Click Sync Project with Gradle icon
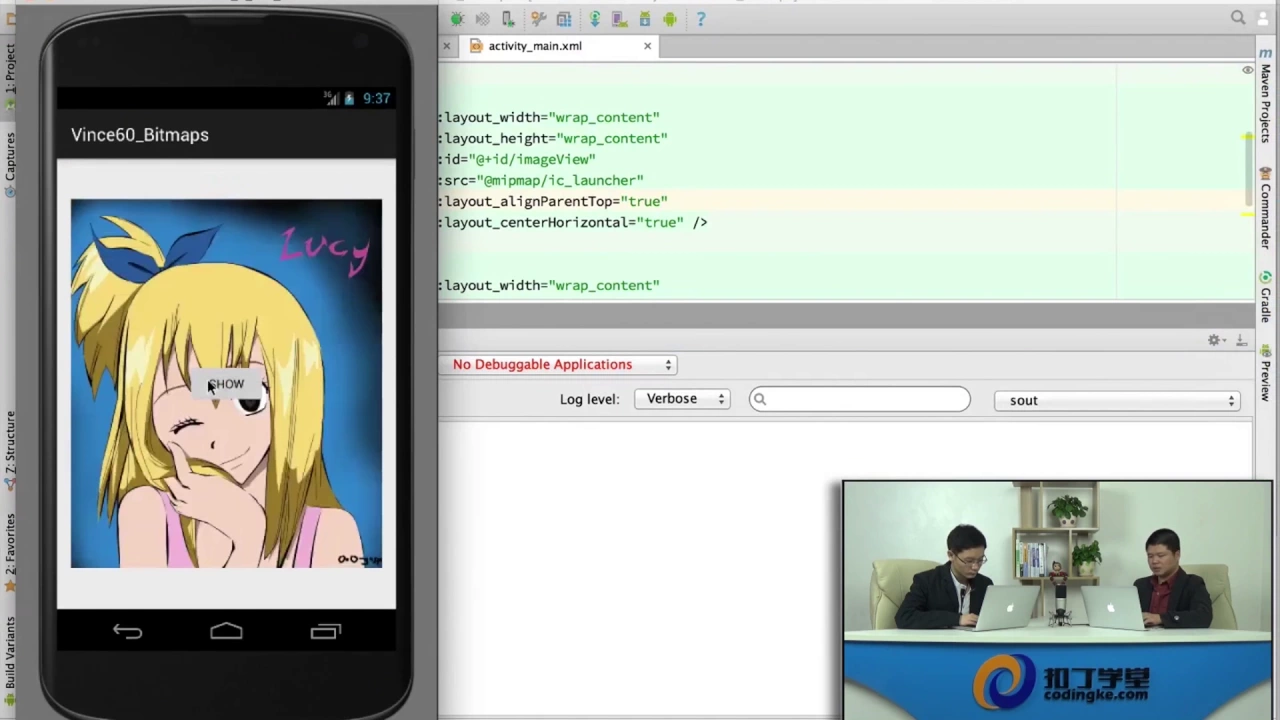The image size is (1280, 720). coord(595,19)
